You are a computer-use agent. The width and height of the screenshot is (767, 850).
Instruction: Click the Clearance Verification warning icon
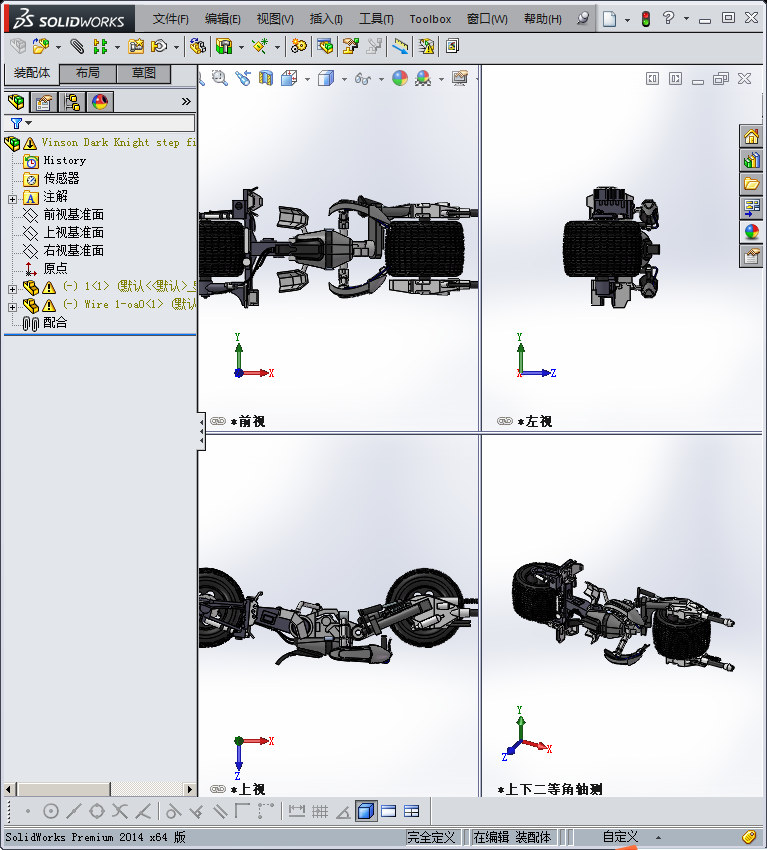coord(427,47)
